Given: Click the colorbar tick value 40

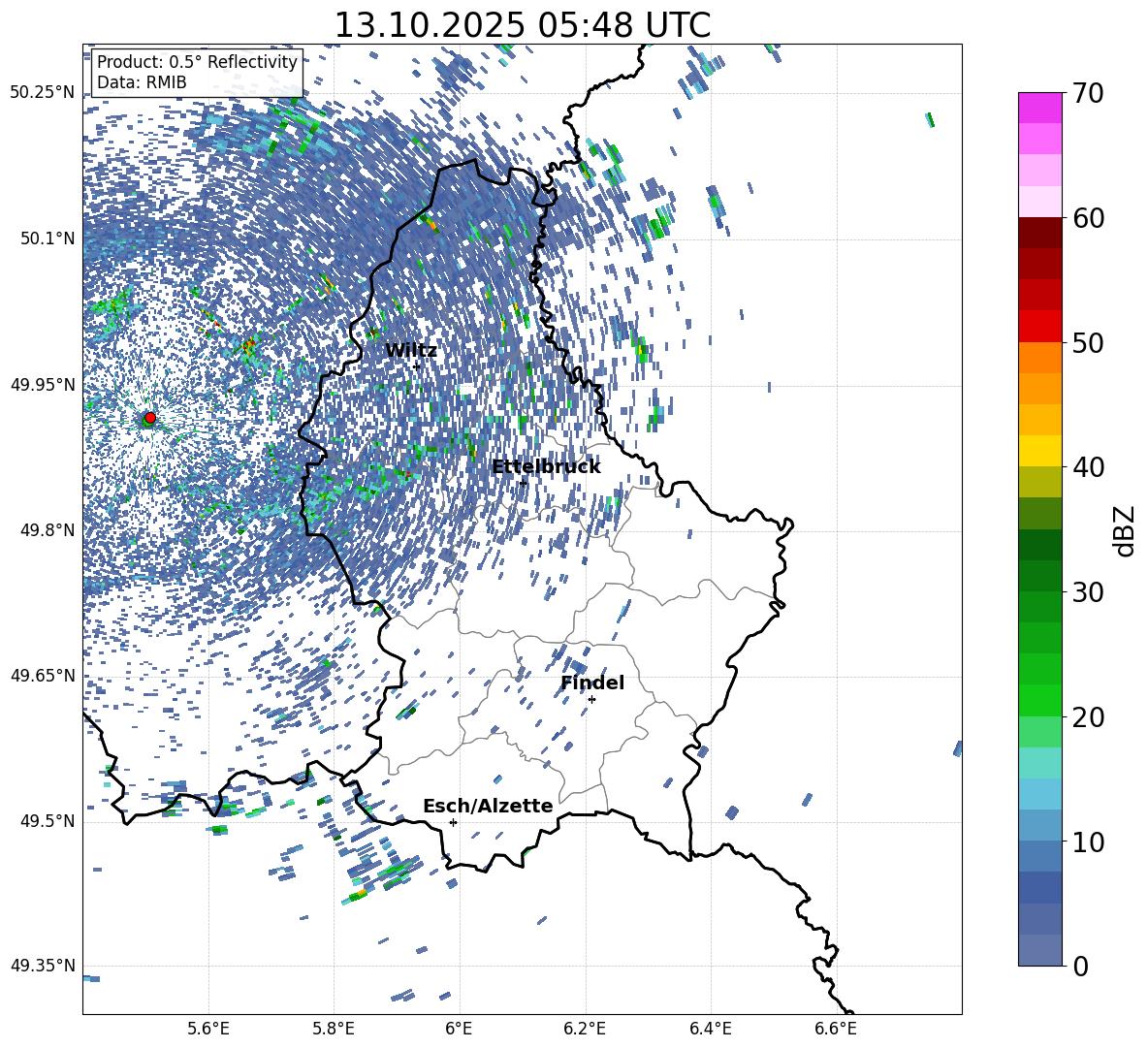Looking at the screenshot, I should (x=1089, y=467).
